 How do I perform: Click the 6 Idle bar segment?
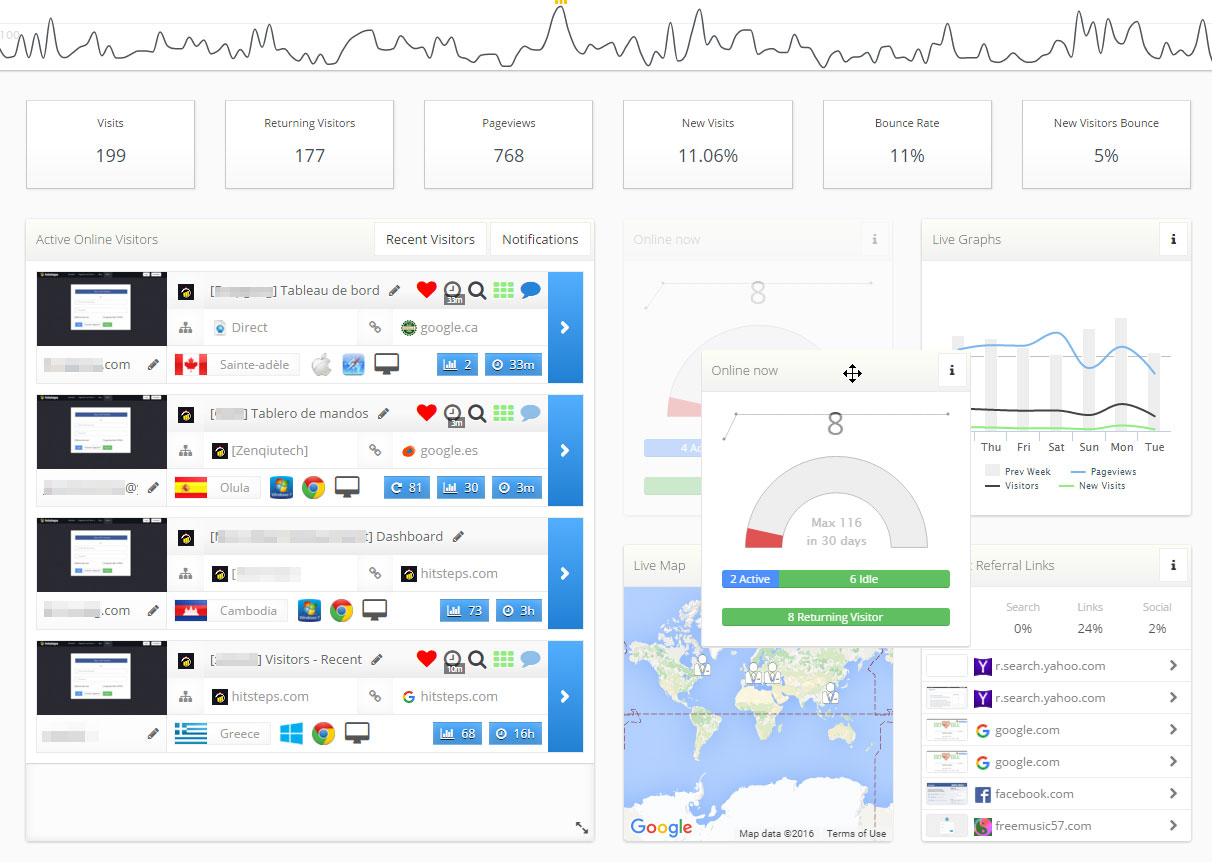coord(864,579)
